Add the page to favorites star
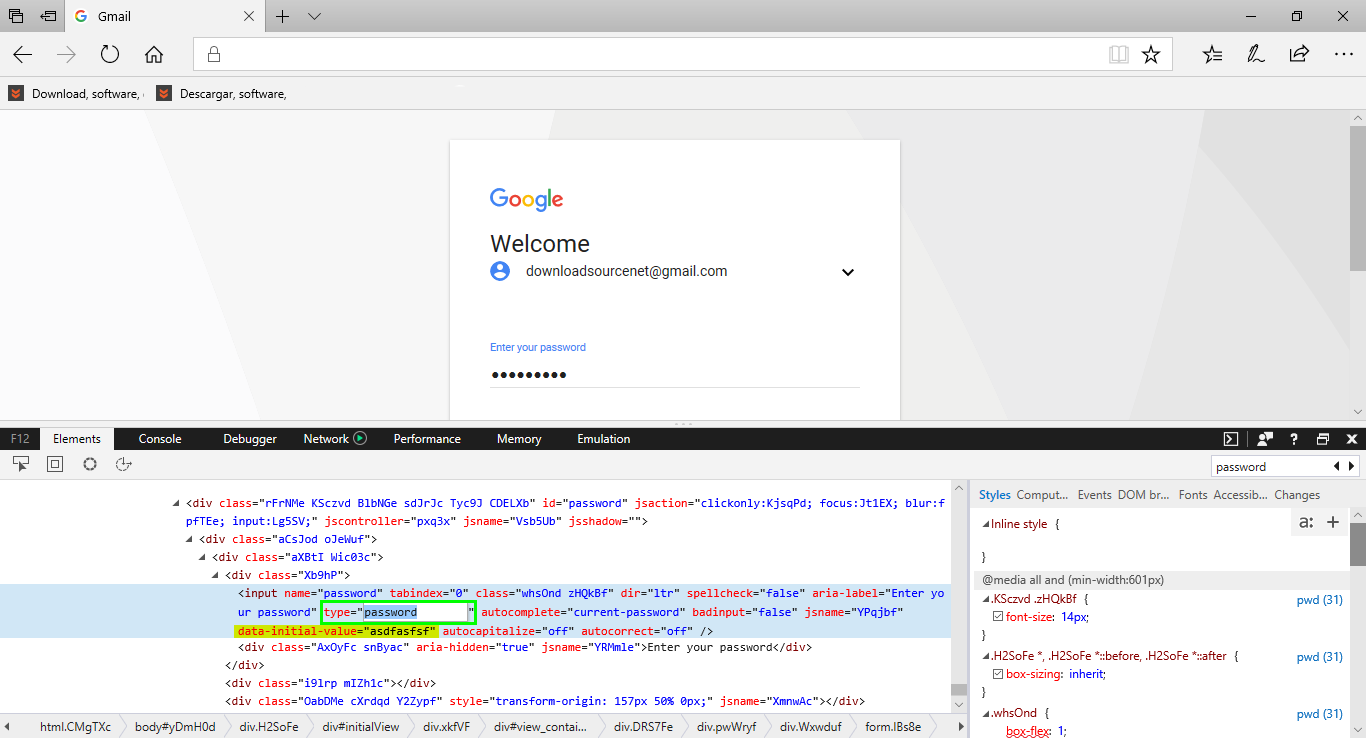1366x738 pixels. pos(1151,54)
